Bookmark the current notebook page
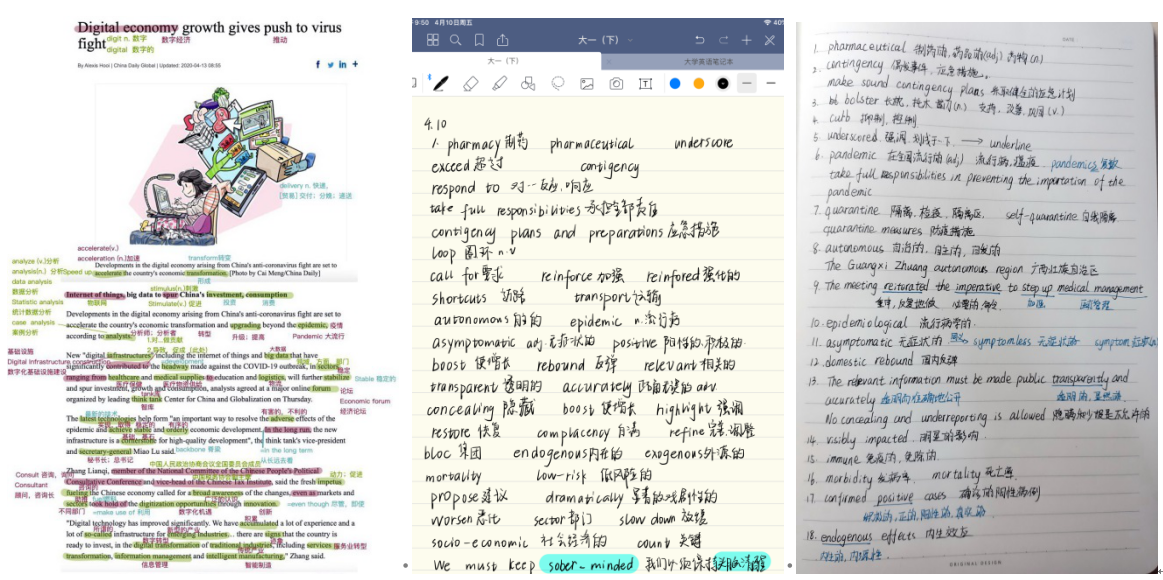Screen dimensions: 1163x580 (479, 40)
